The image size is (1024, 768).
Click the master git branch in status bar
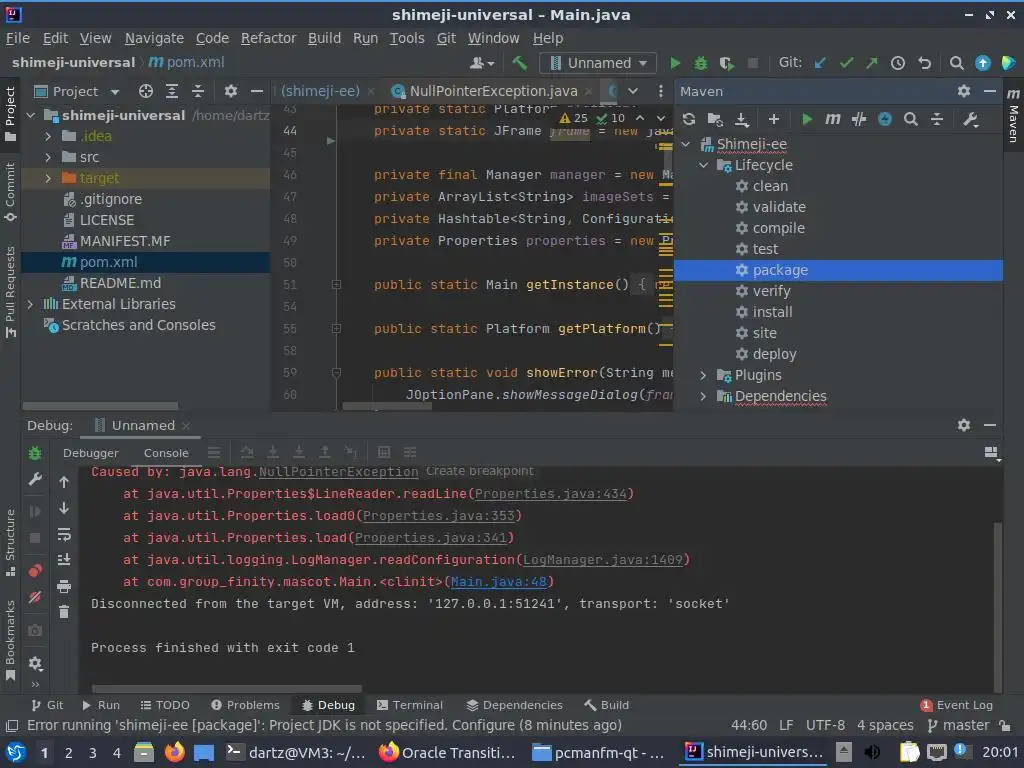coord(959,726)
